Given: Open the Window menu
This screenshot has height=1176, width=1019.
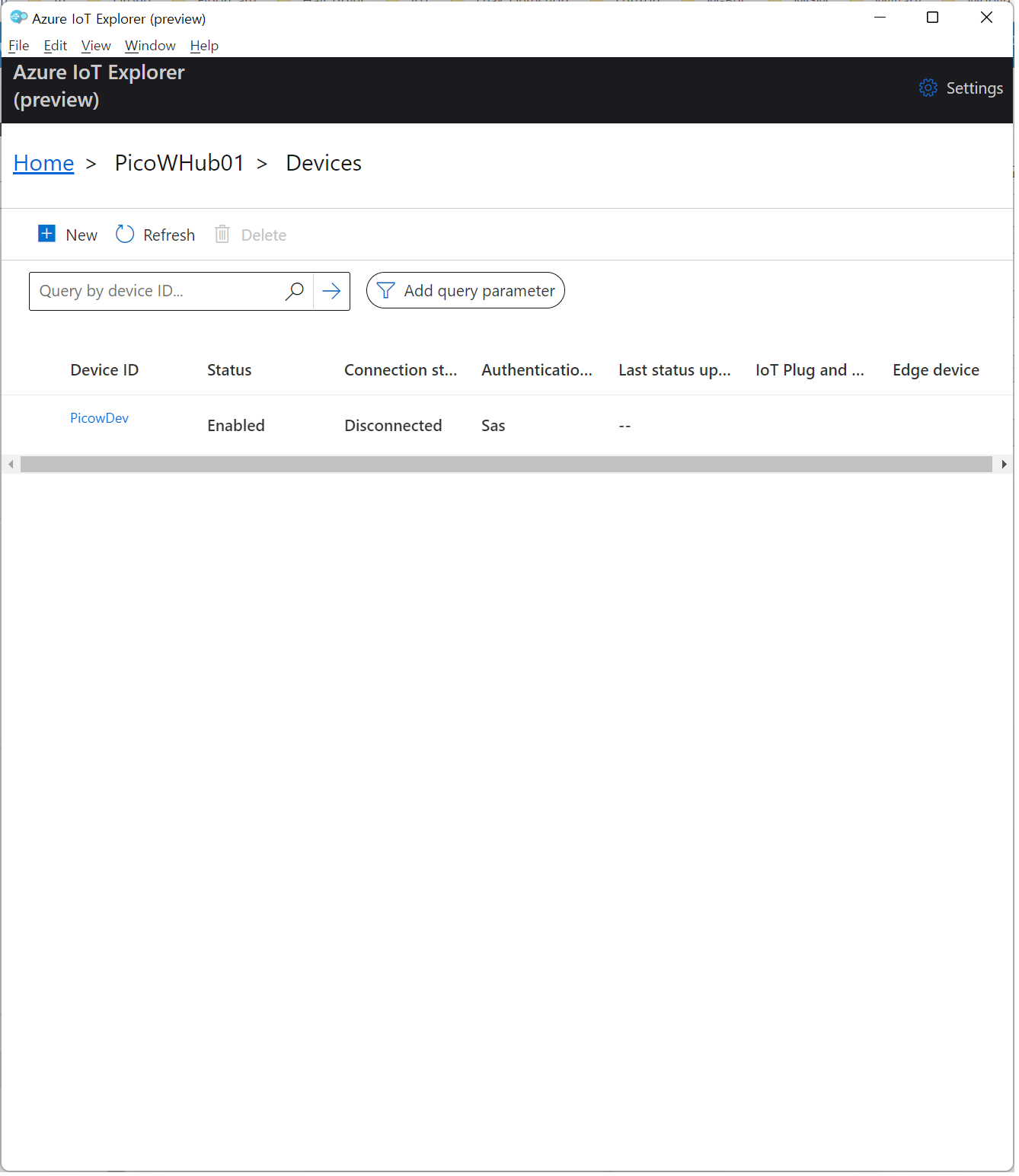Looking at the screenshot, I should pyautogui.click(x=150, y=46).
